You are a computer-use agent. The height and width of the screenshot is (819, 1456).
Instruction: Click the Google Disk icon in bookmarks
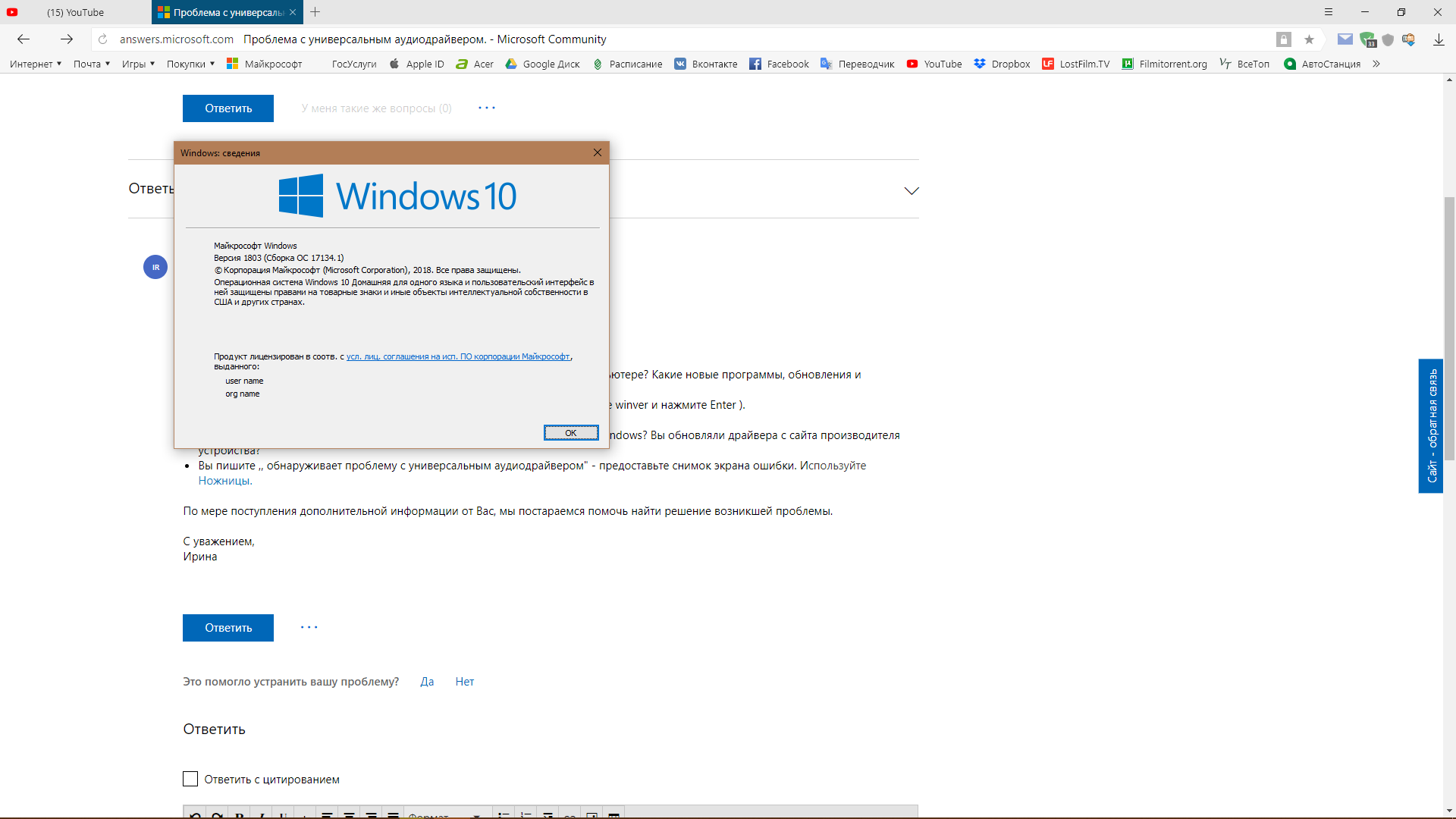(510, 62)
